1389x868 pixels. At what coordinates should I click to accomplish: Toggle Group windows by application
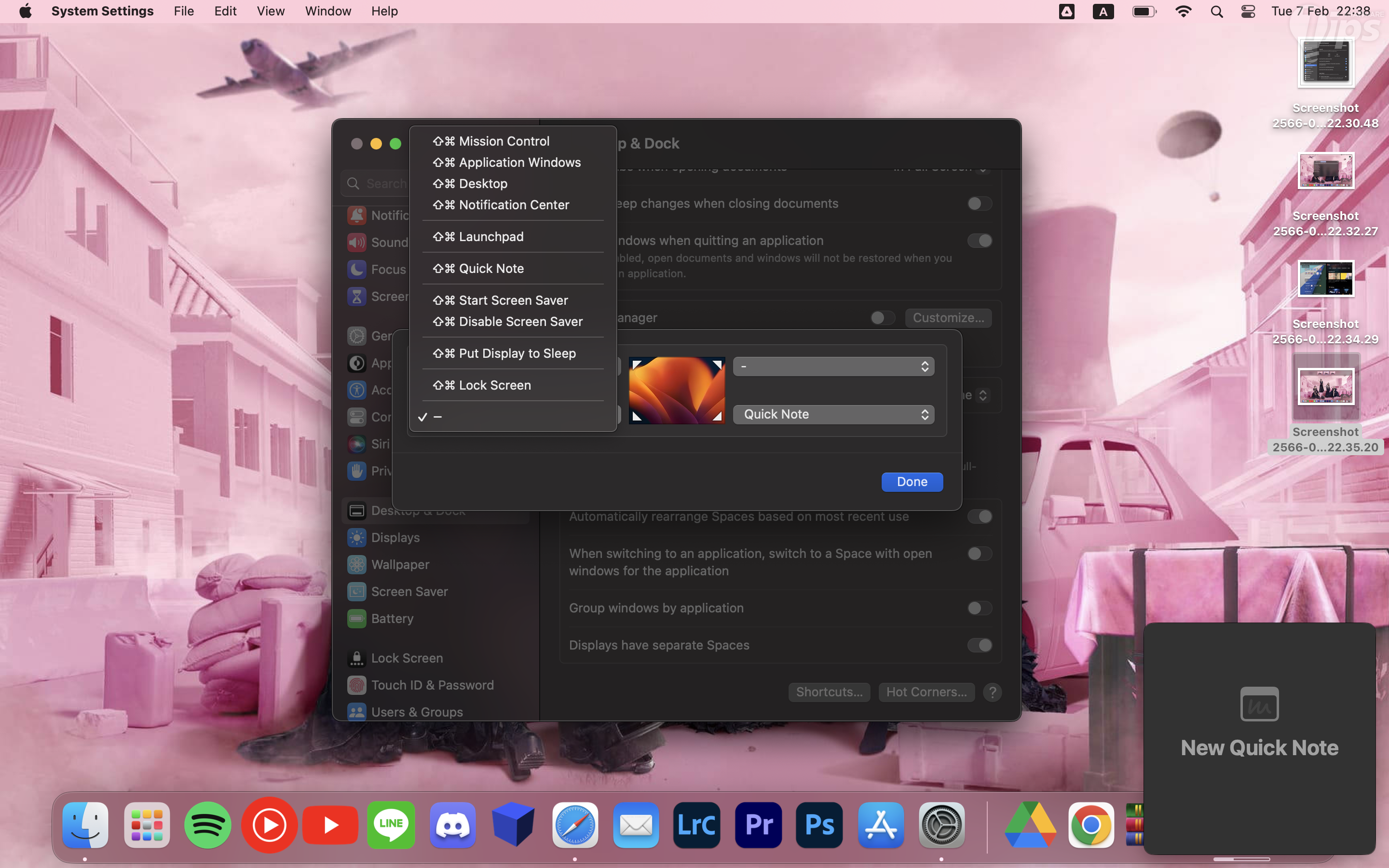click(x=979, y=608)
